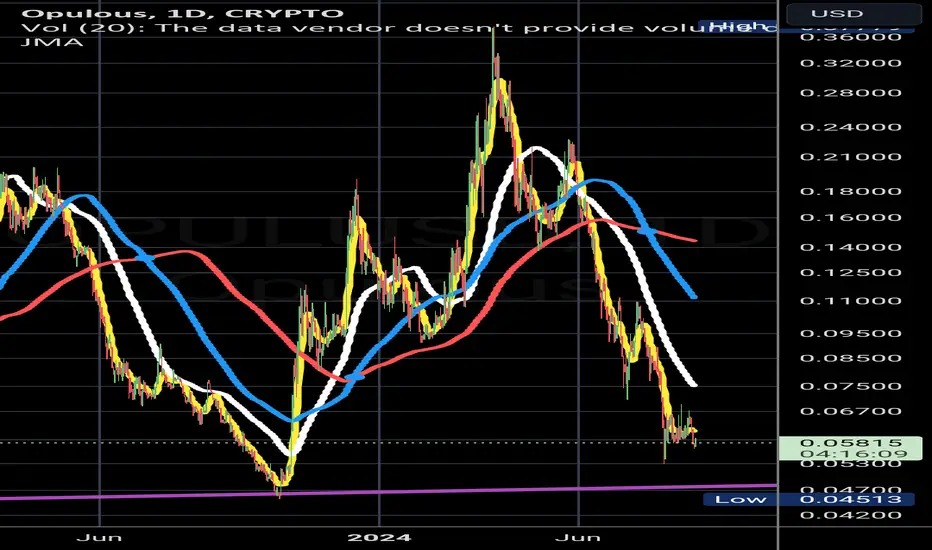Click the 0.16000 price scale value
The image size is (932, 550).
[851, 218]
